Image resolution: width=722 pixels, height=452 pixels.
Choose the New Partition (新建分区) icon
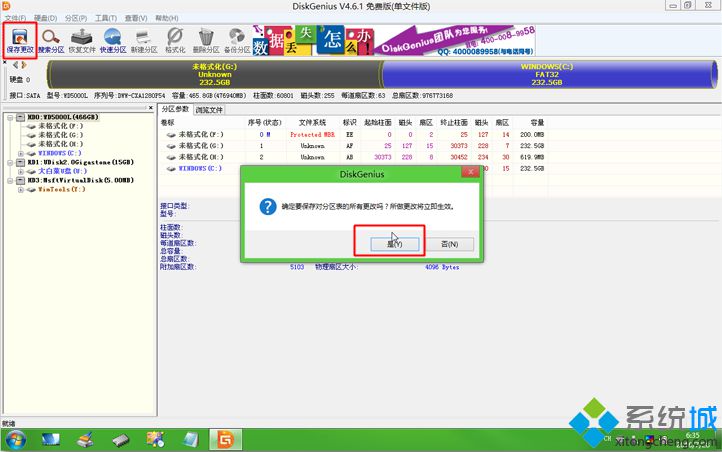coord(144,41)
